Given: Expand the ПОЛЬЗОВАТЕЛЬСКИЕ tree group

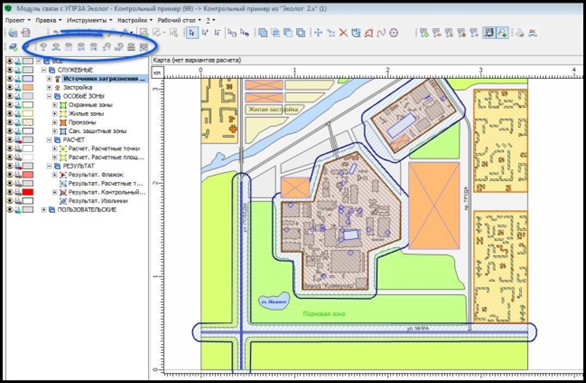Looking at the screenshot, I should click(x=44, y=210).
